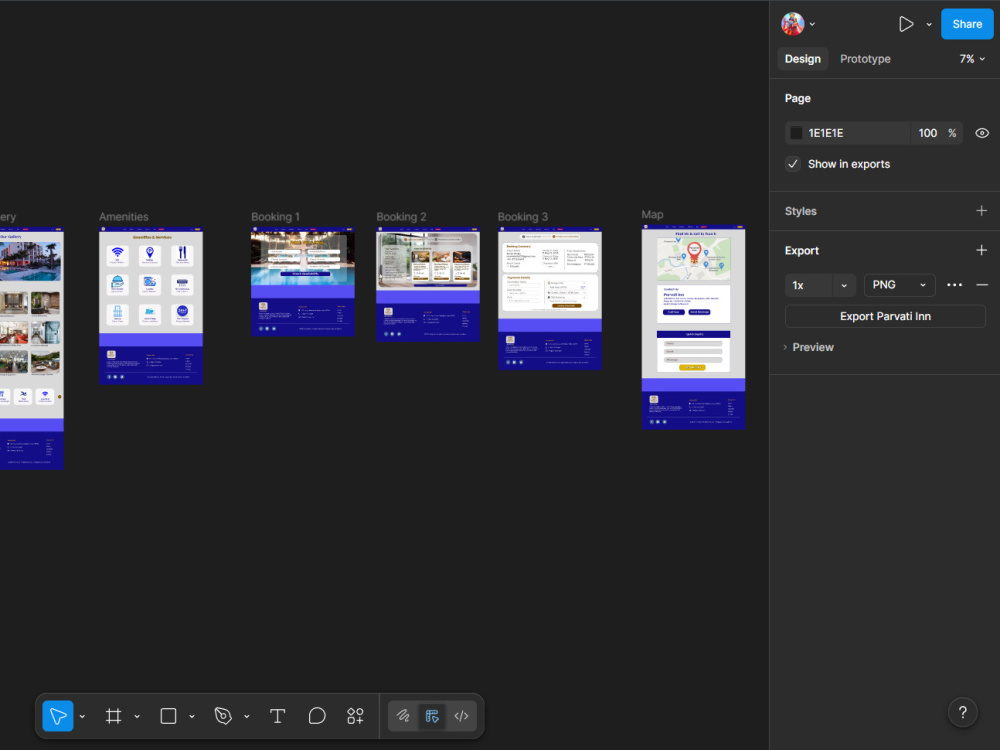Click the Export section heading
Image resolution: width=1000 pixels, height=750 pixels.
pyautogui.click(x=802, y=251)
